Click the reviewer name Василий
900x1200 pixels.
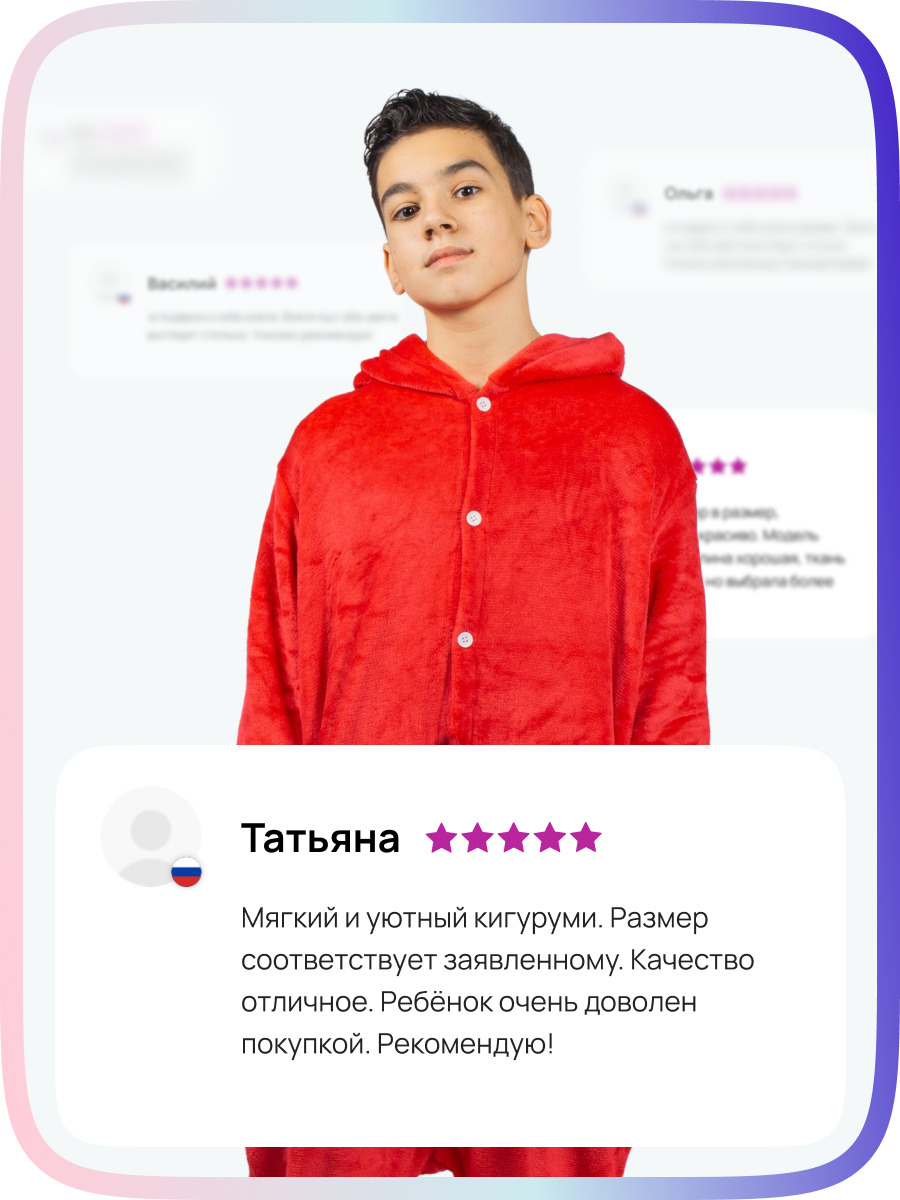(x=181, y=284)
